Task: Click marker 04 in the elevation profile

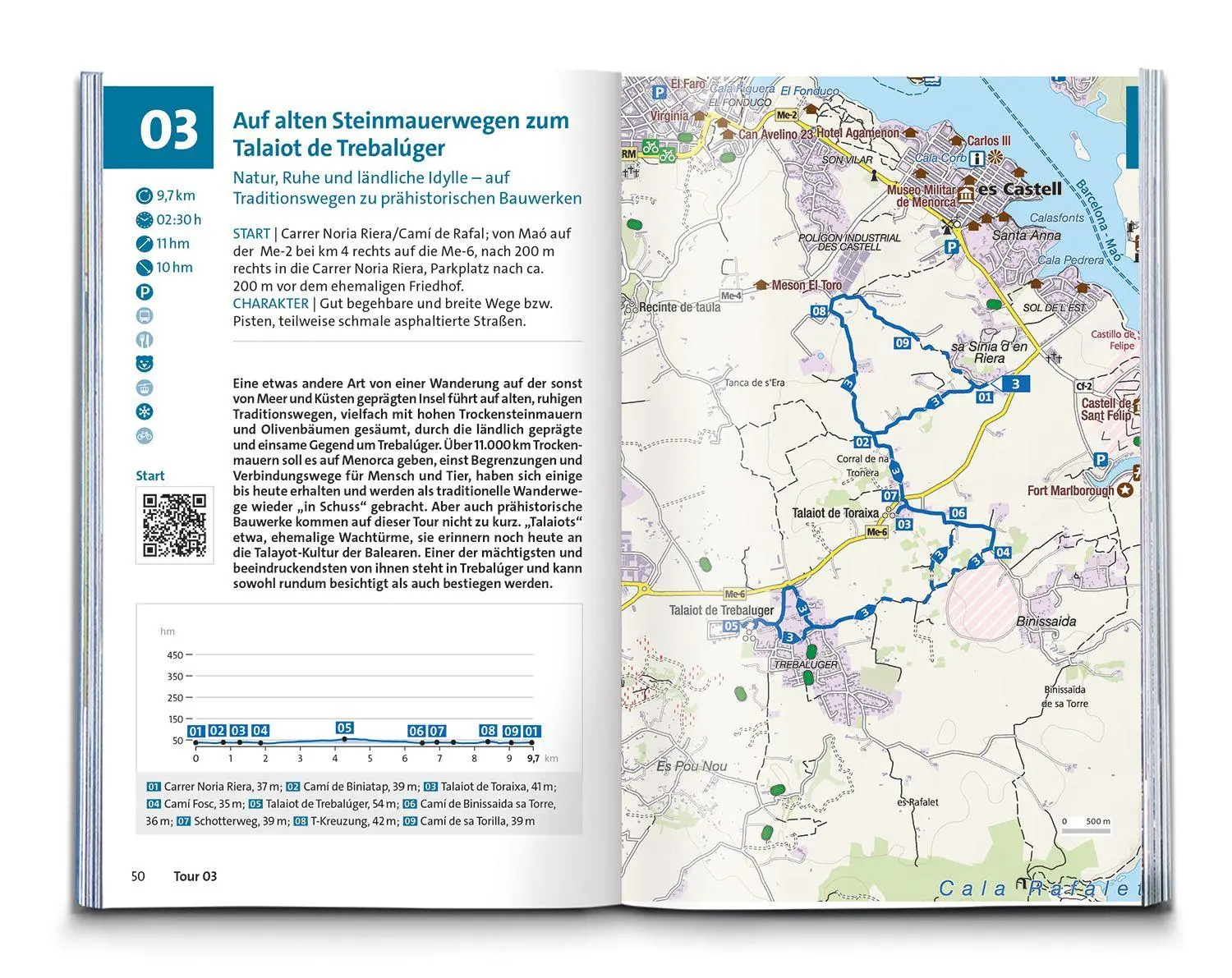Action: tap(260, 731)
